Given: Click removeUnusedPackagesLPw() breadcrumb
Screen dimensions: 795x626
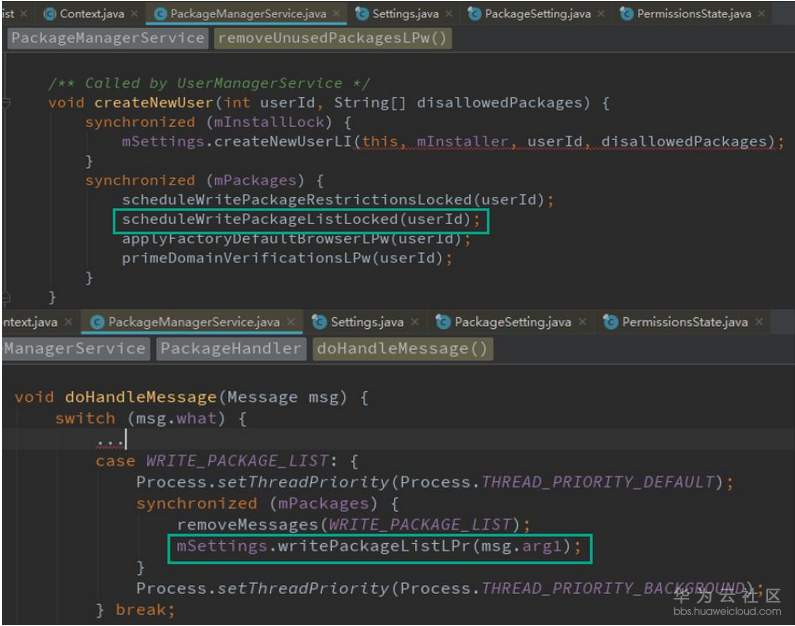Looking at the screenshot, I should 332,38.
